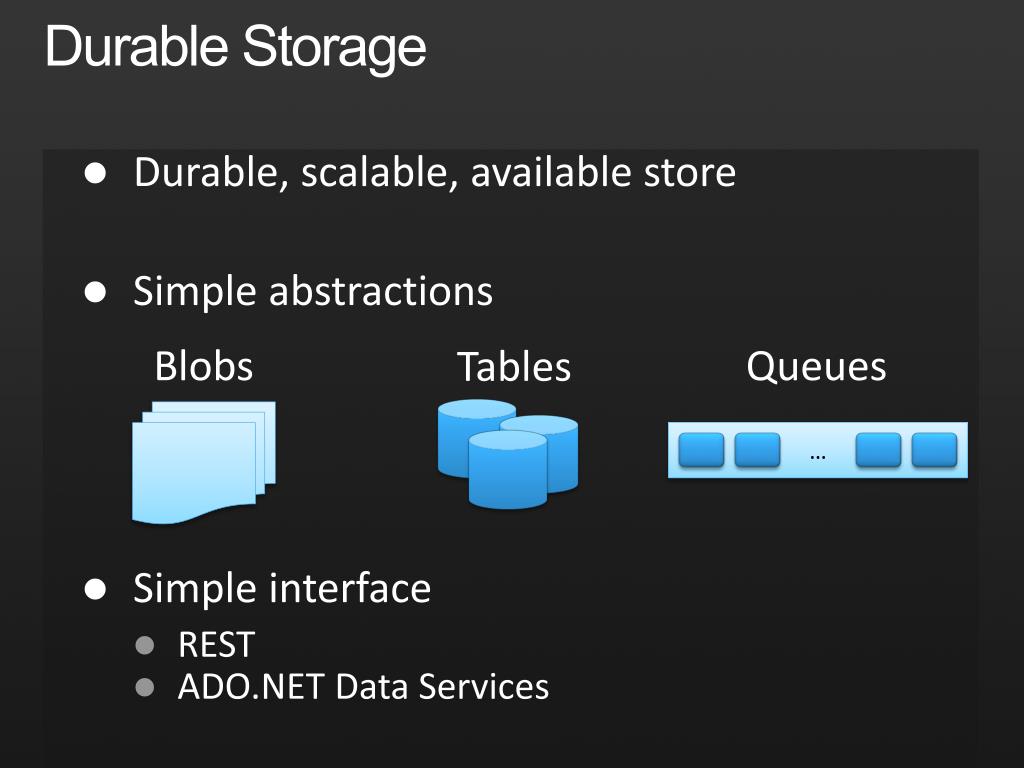Click the REST text item
The width and height of the screenshot is (1024, 768).
point(216,645)
